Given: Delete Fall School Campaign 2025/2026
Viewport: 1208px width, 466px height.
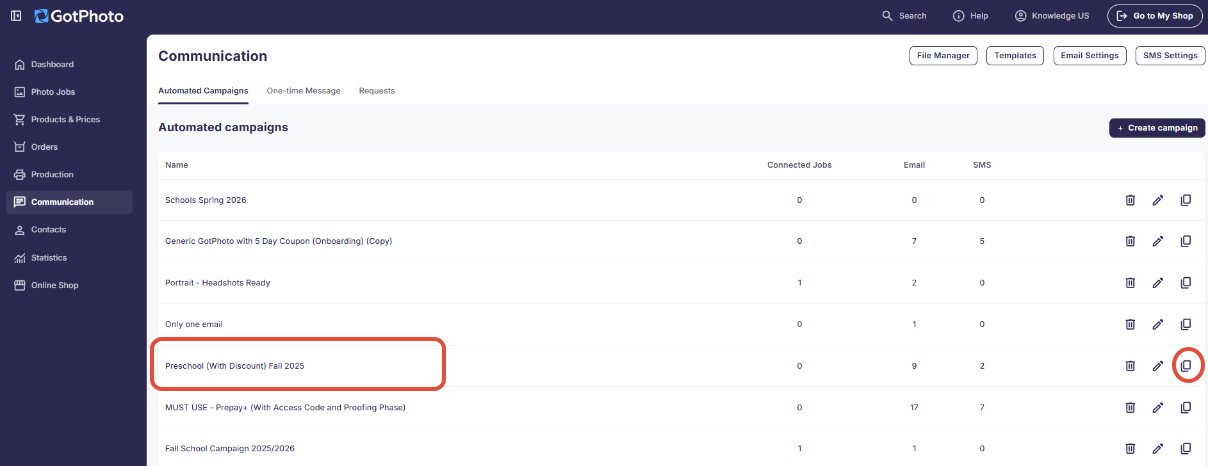Looking at the screenshot, I should [1130, 448].
